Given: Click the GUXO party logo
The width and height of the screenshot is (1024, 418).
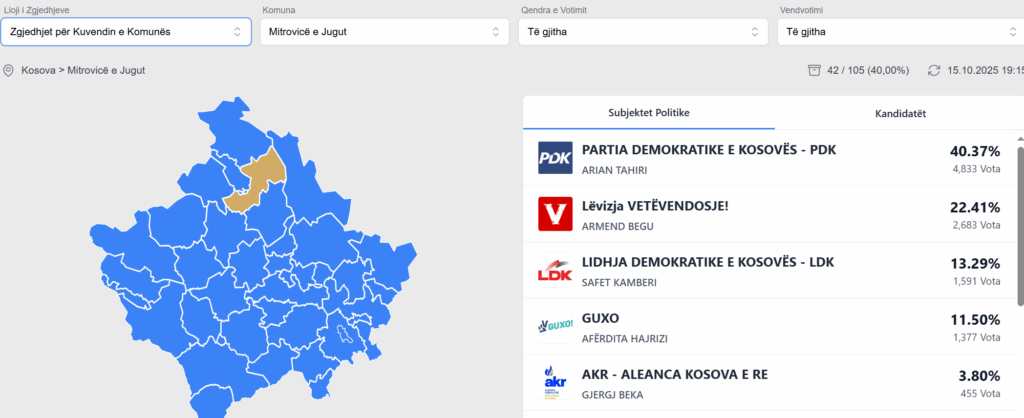Looking at the screenshot, I should (554, 326).
